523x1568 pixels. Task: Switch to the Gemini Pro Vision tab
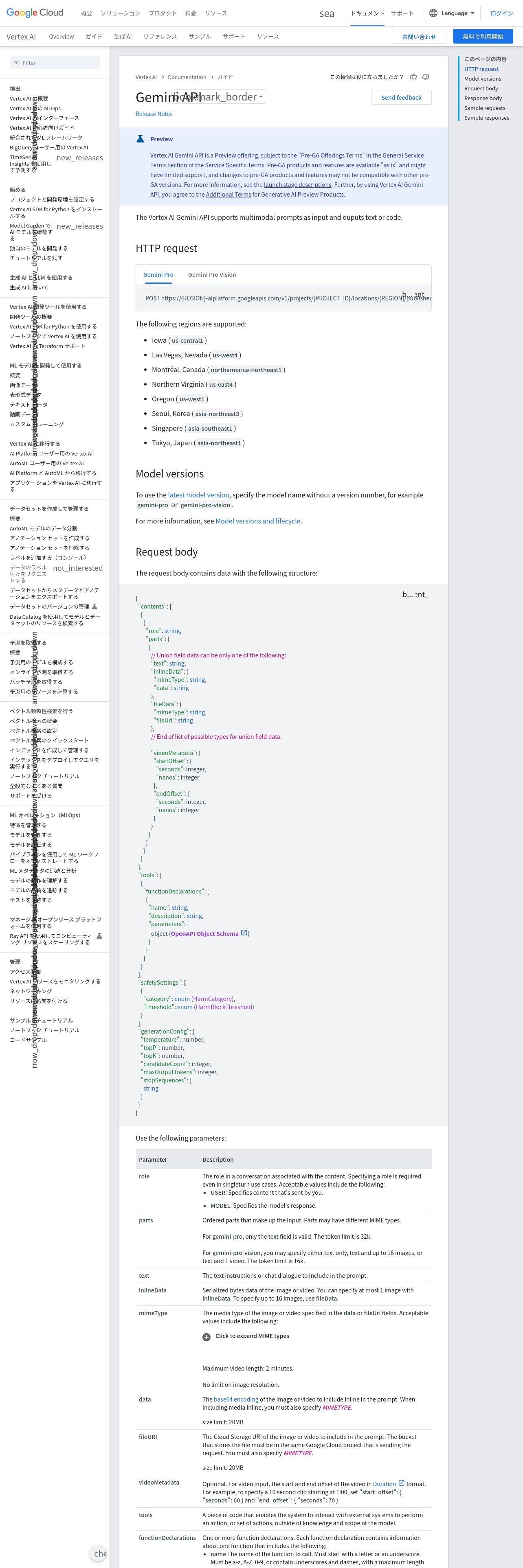coord(212,274)
